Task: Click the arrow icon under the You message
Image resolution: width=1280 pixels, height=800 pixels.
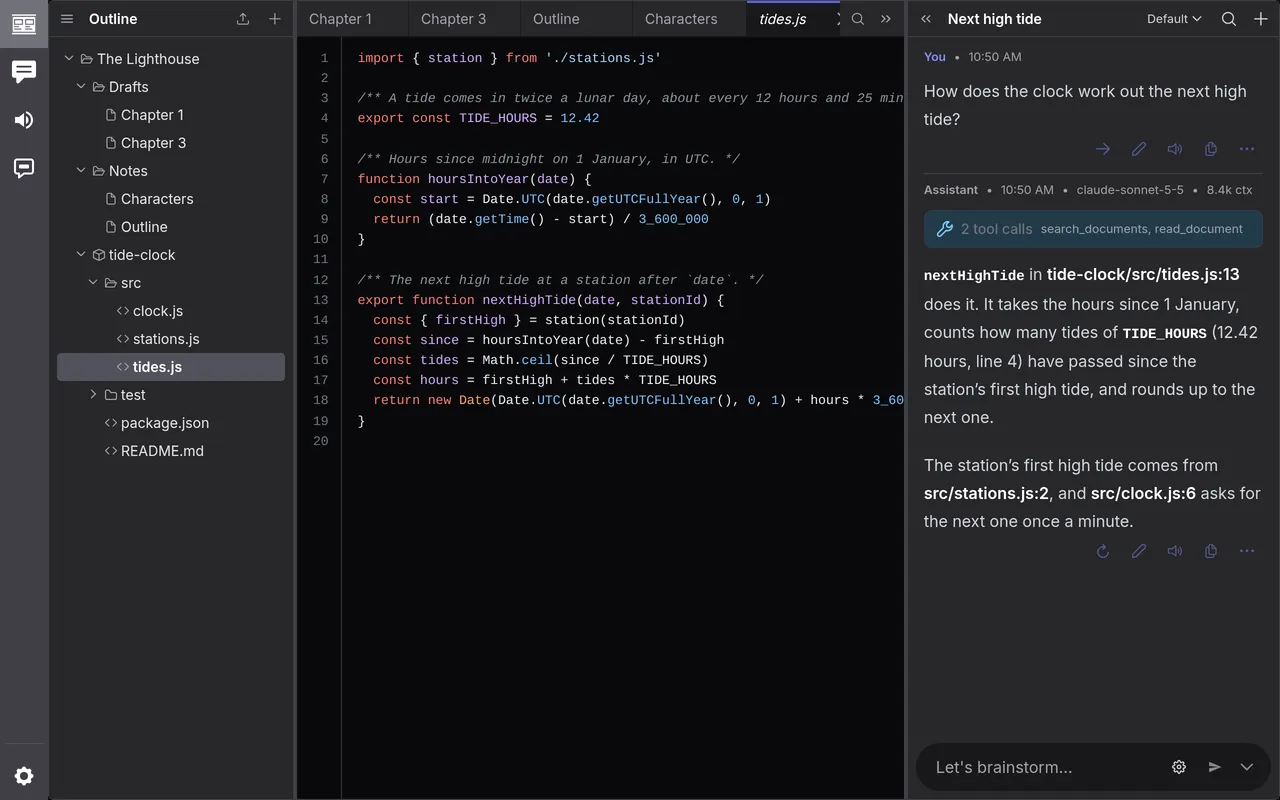Action: [1103, 149]
